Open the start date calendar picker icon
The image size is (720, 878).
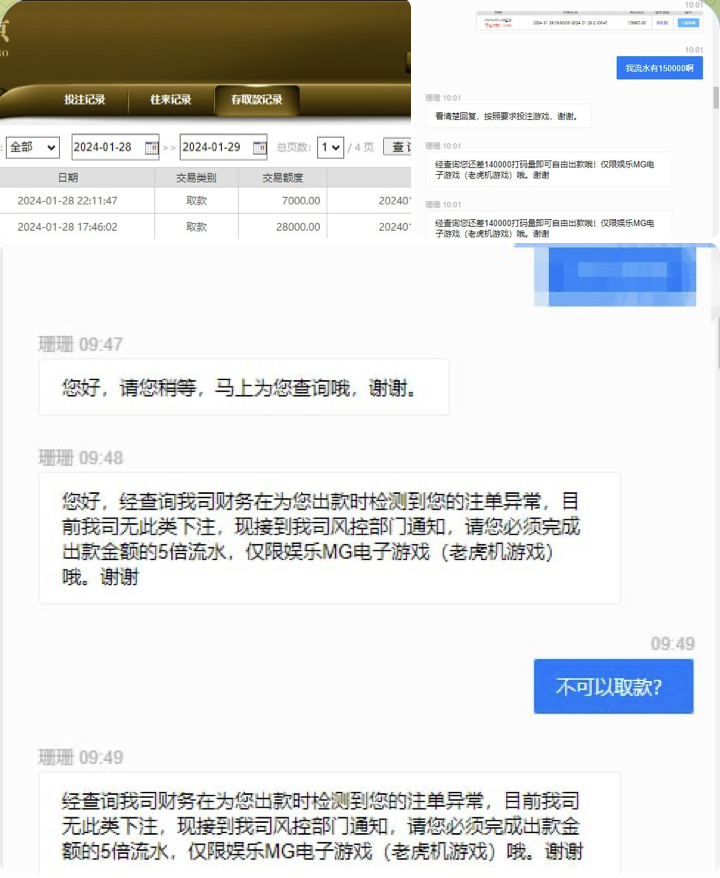pyautogui.click(x=151, y=147)
